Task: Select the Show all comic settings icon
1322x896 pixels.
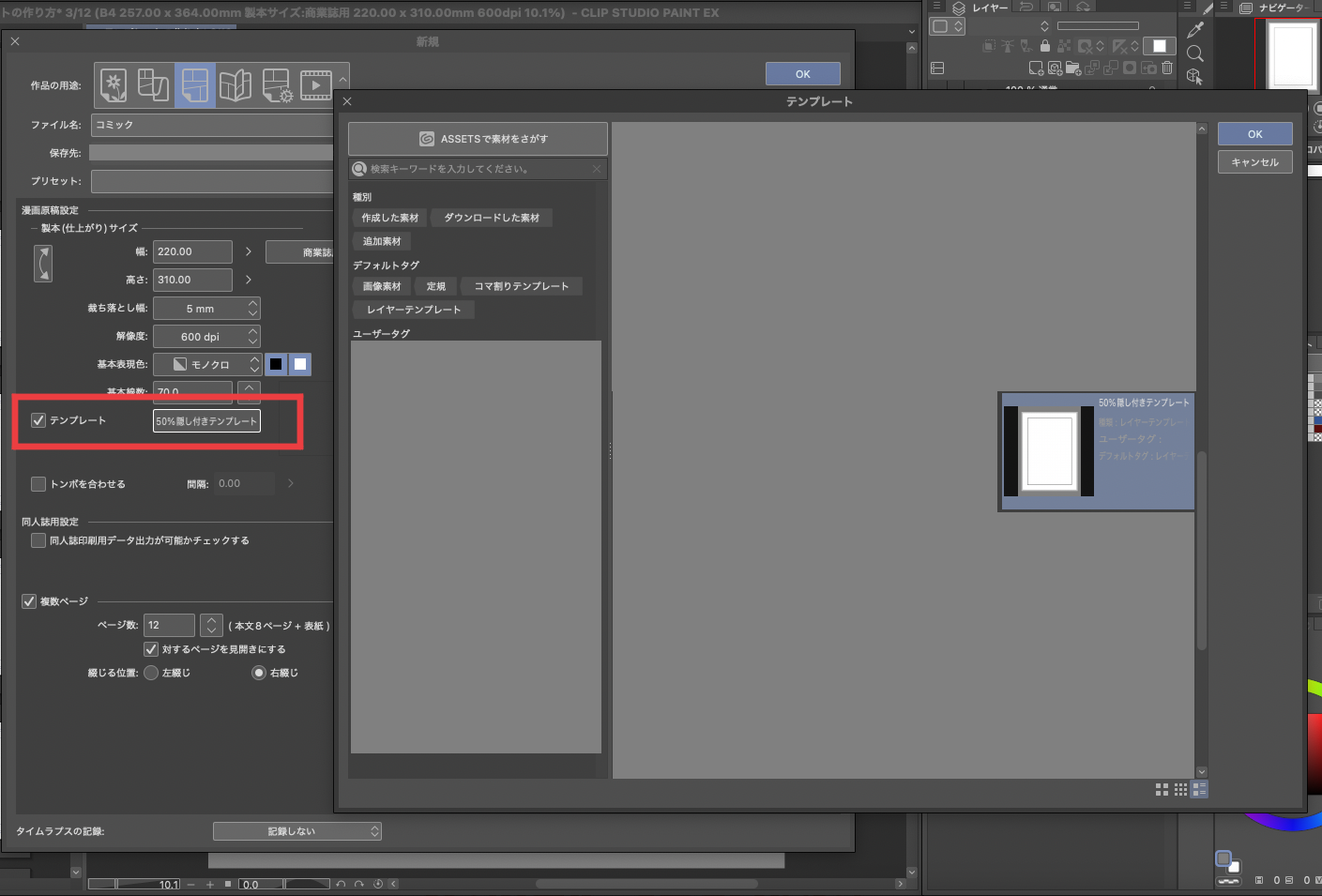Action: pos(277,85)
